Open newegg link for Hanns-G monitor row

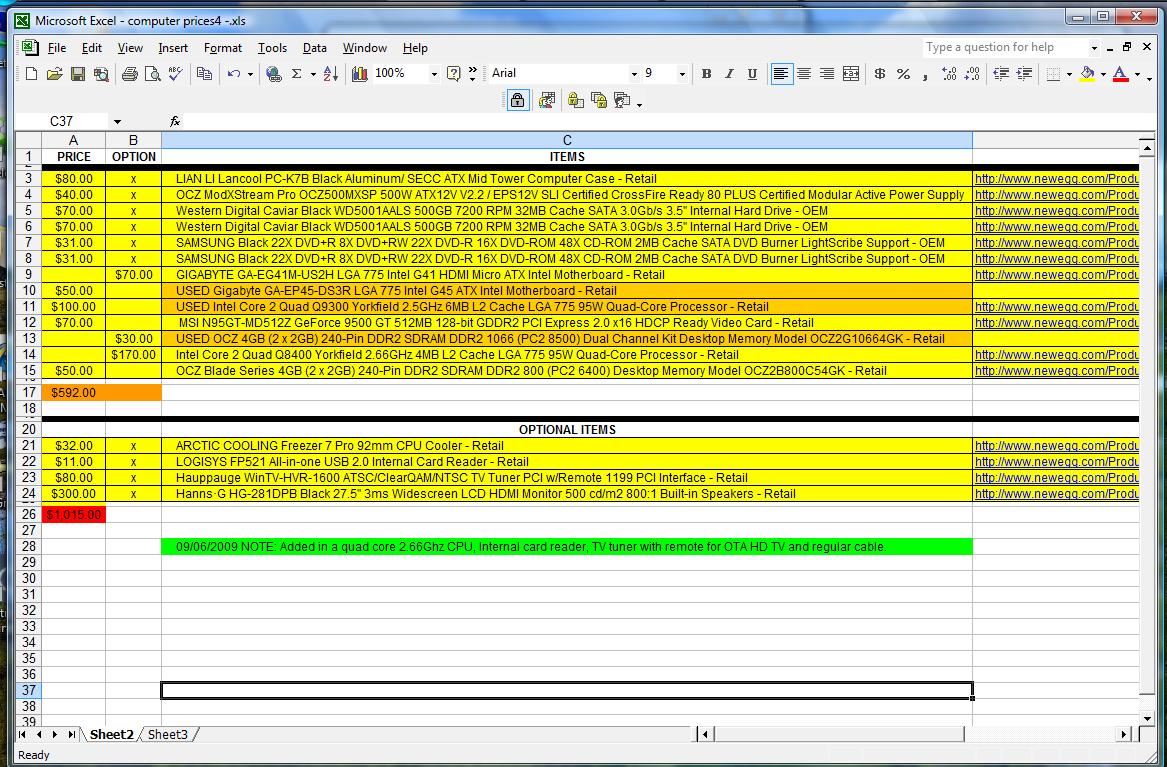pyautogui.click(x=1056, y=494)
